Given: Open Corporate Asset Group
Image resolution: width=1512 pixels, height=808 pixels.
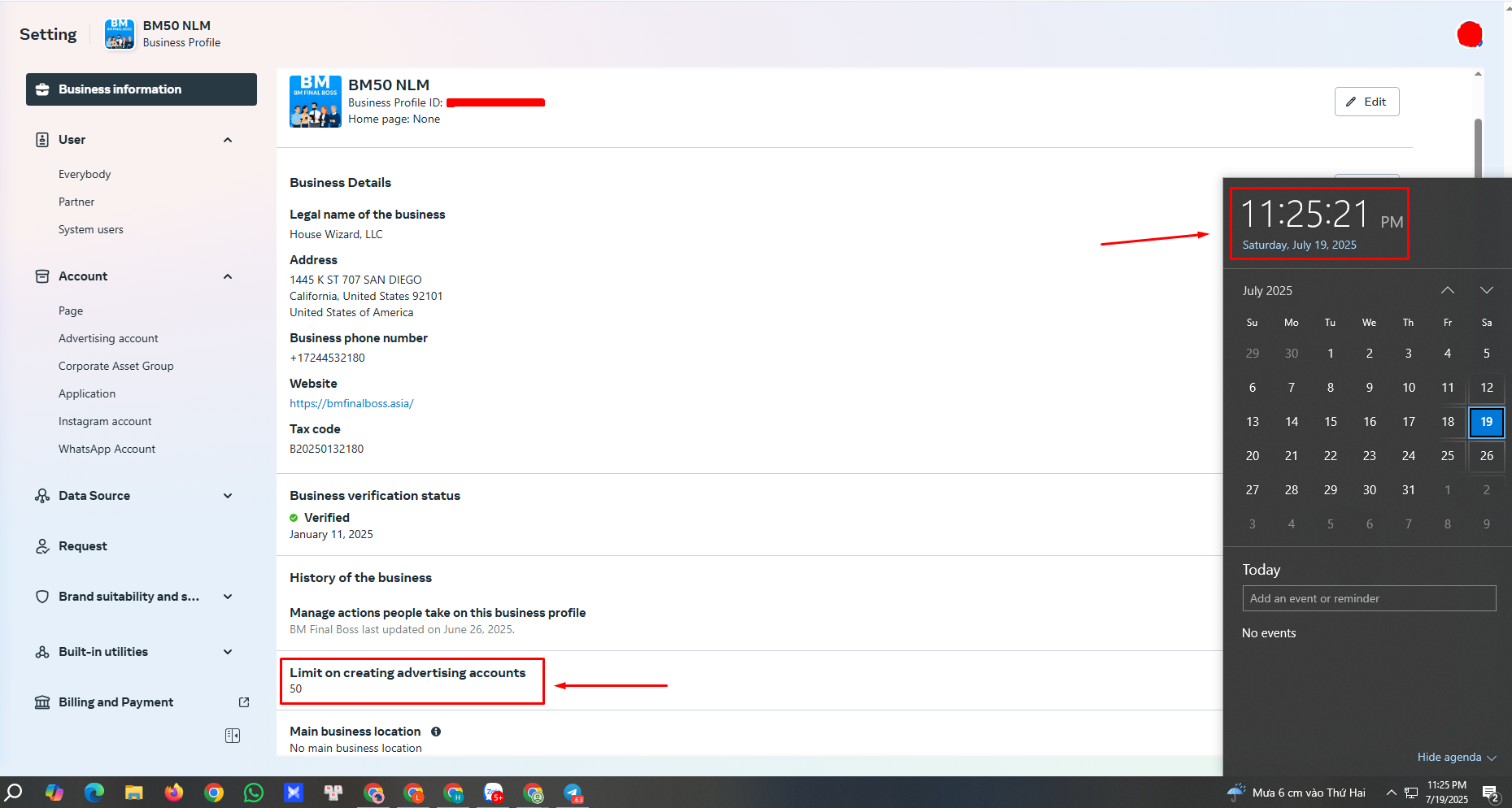Looking at the screenshot, I should (x=116, y=366).
